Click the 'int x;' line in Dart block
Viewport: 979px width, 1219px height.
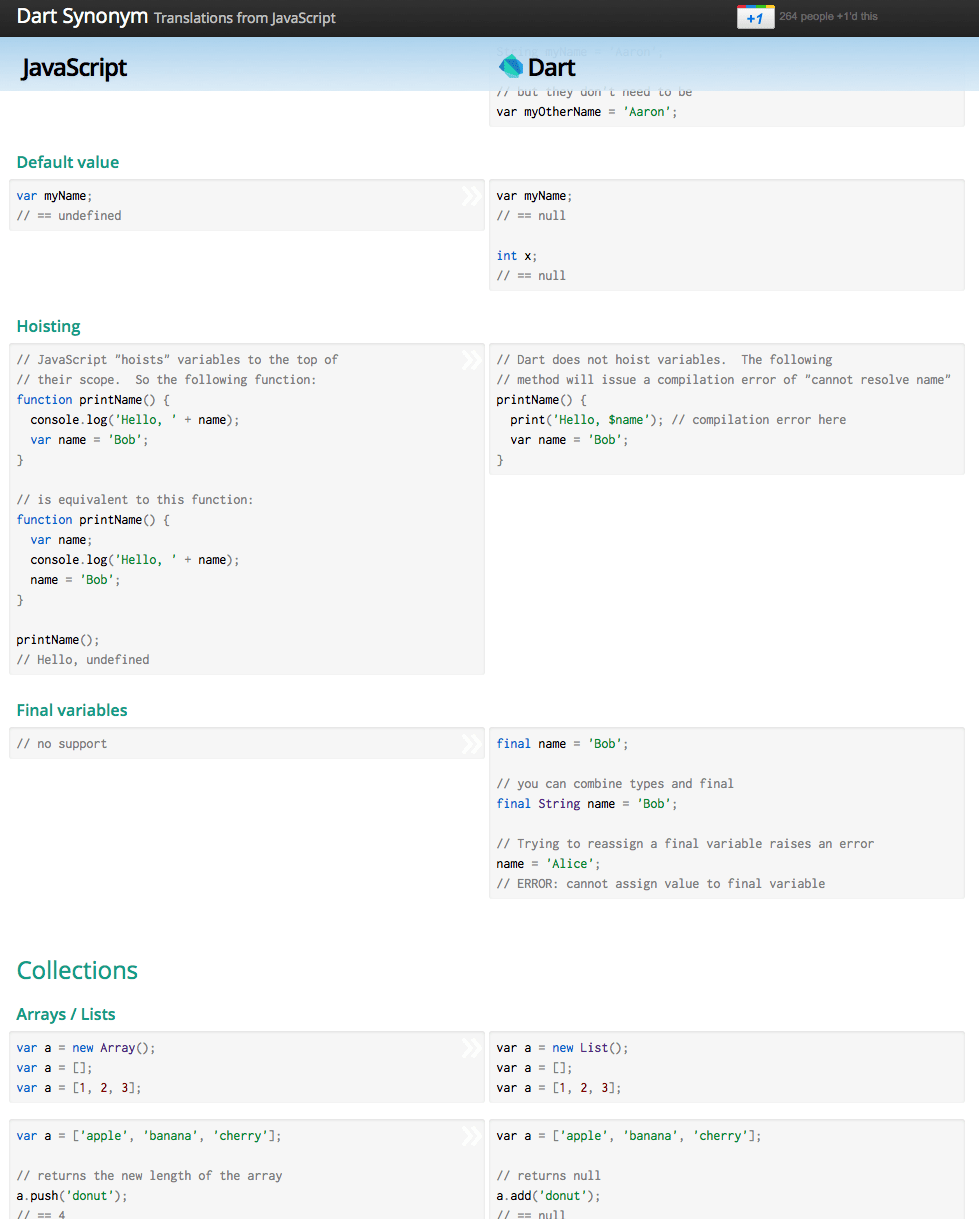tap(517, 256)
